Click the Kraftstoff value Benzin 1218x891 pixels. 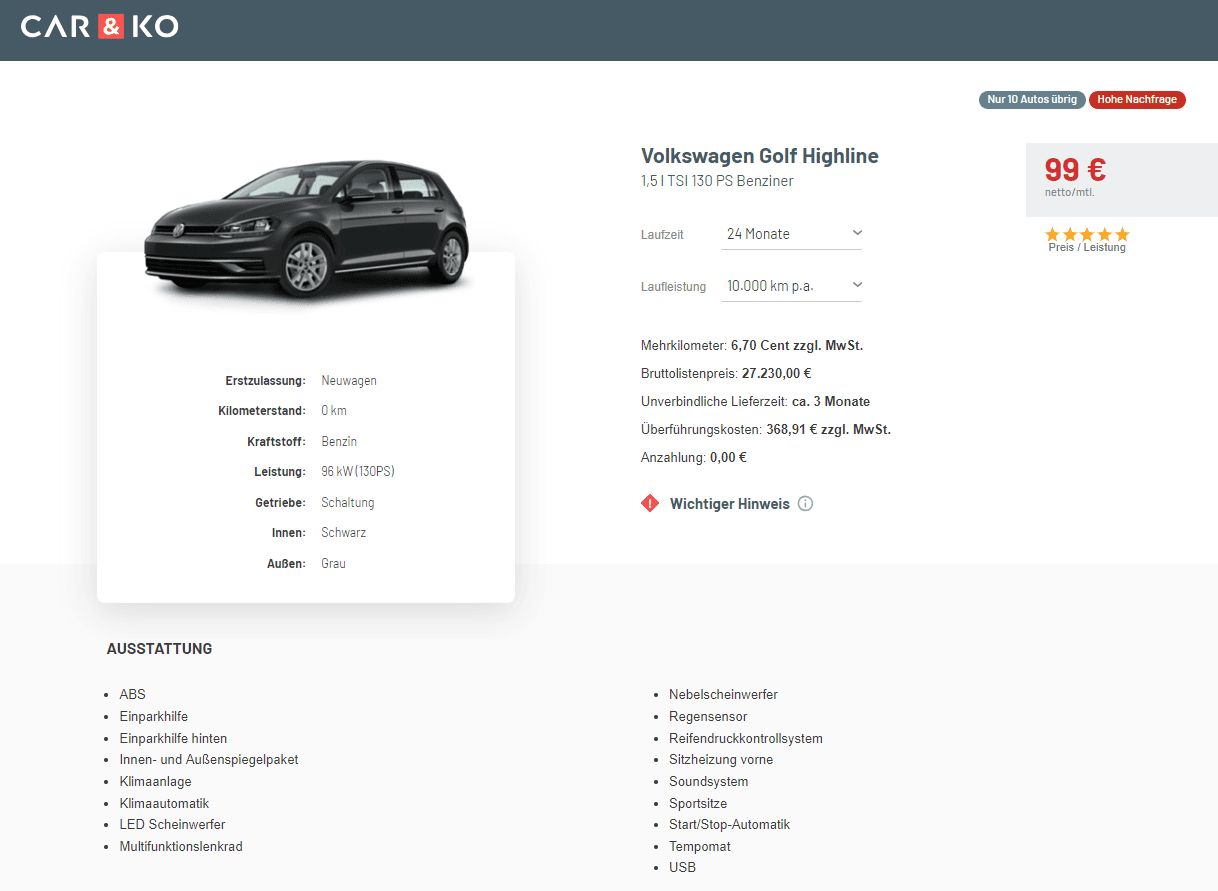click(339, 441)
